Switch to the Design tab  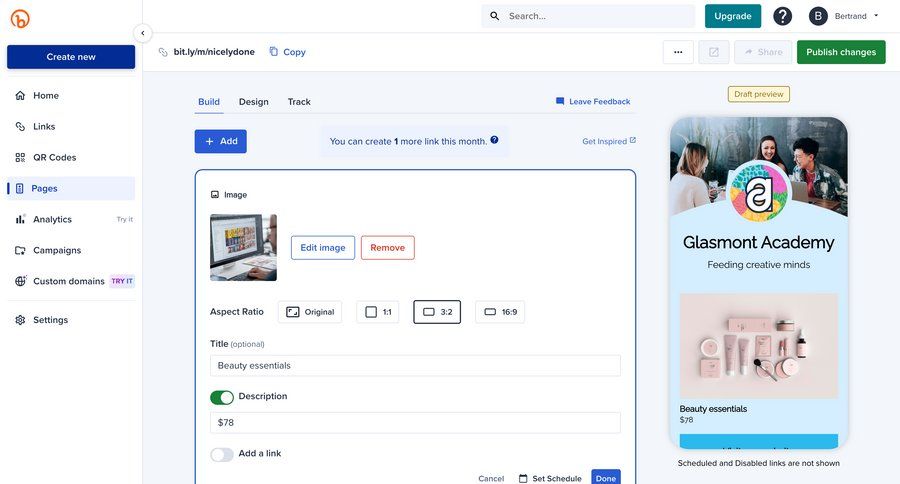tap(254, 102)
